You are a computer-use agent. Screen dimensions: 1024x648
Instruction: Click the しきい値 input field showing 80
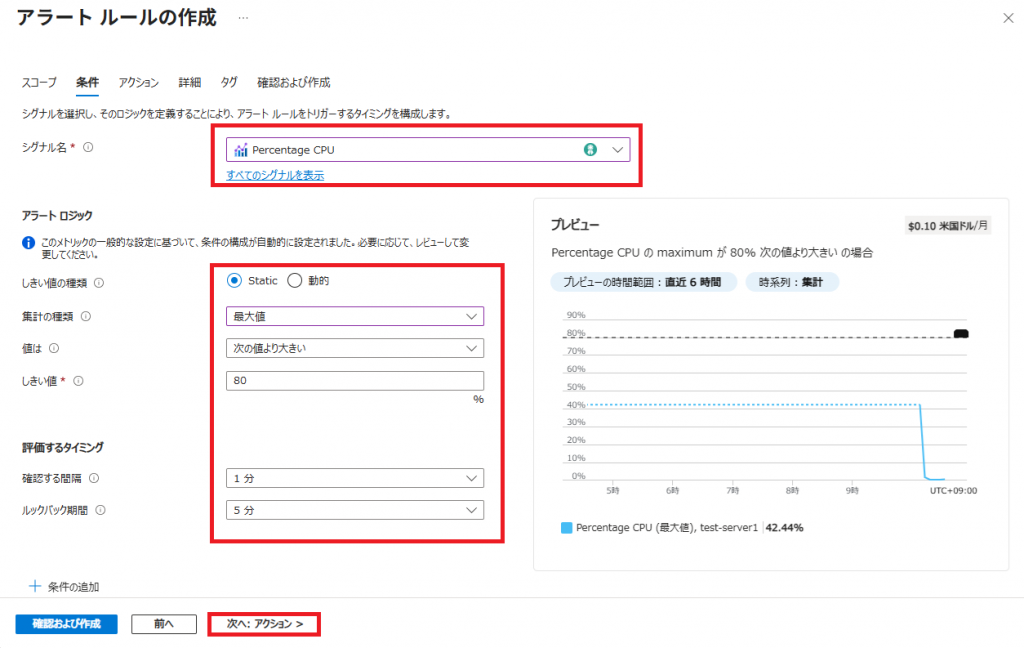tap(355, 381)
